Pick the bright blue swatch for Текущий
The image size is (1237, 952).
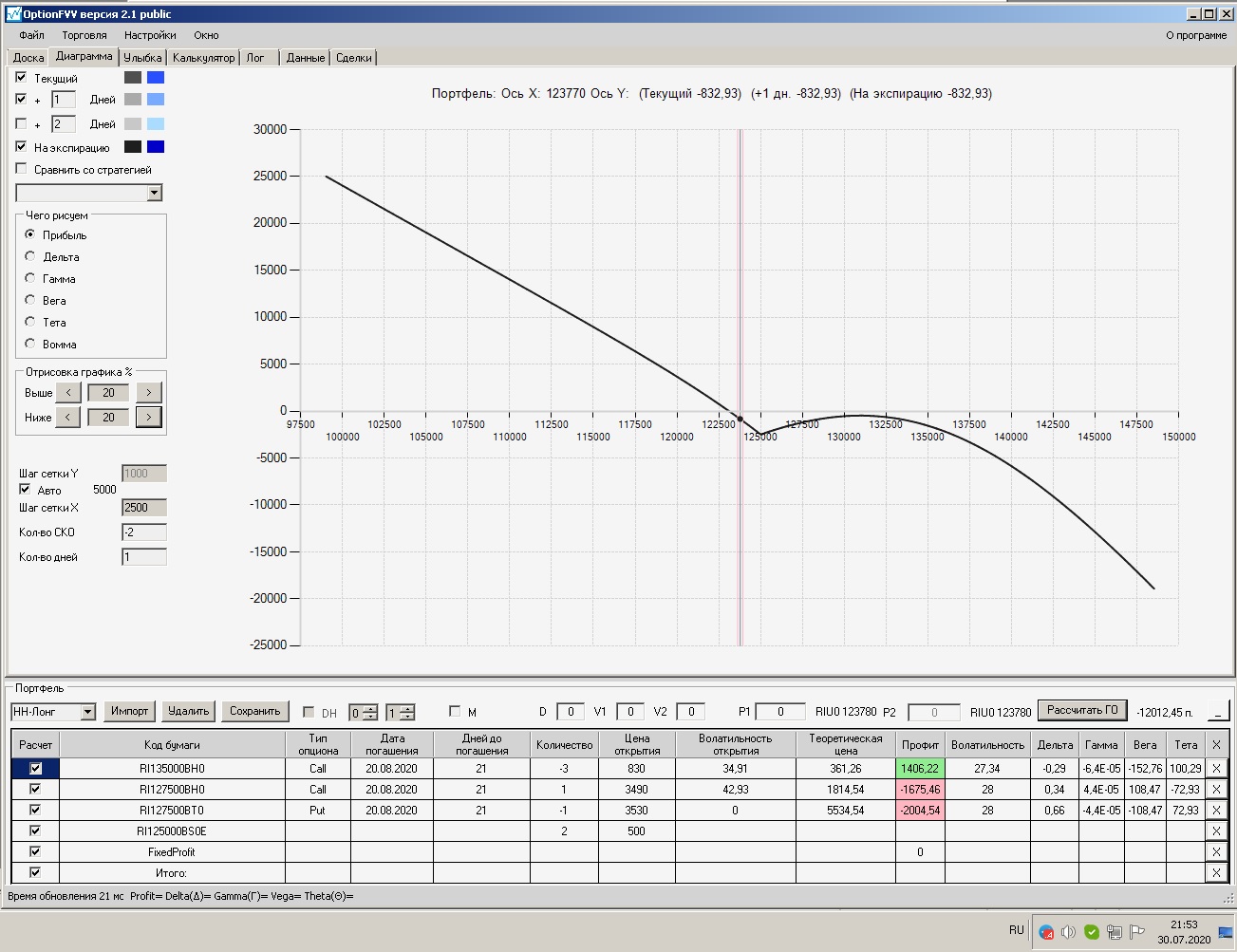pyautogui.click(x=156, y=78)
